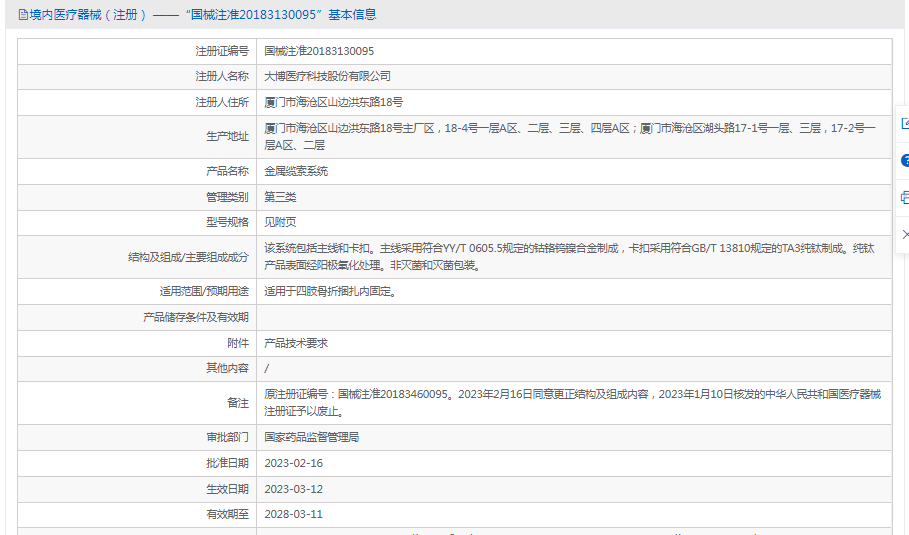This screenshot has height=535, width=909.
Task: Click the document icon before 境内医疗器械
Action: click(x=23, y=14)
